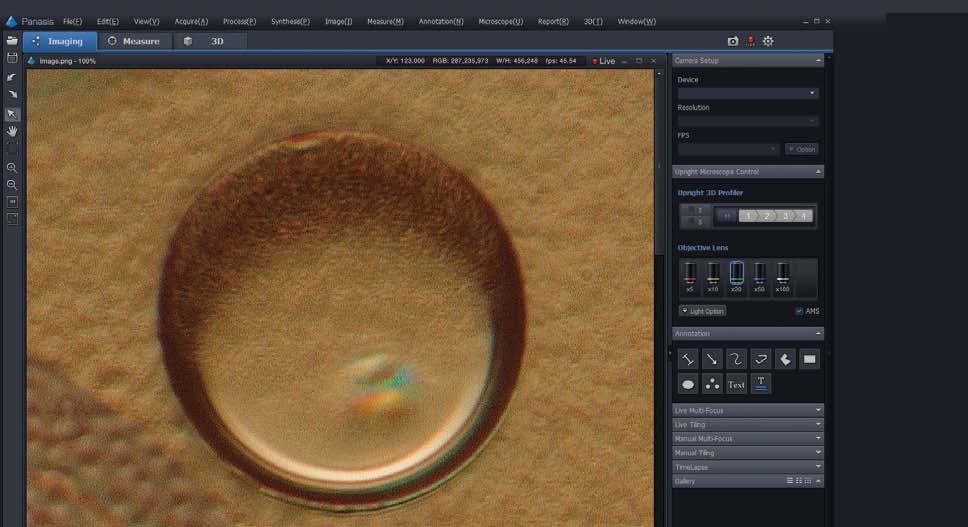This screenshot has height=527, width=968.
Task: Toggle the Live view indicator
Action: 604,61
